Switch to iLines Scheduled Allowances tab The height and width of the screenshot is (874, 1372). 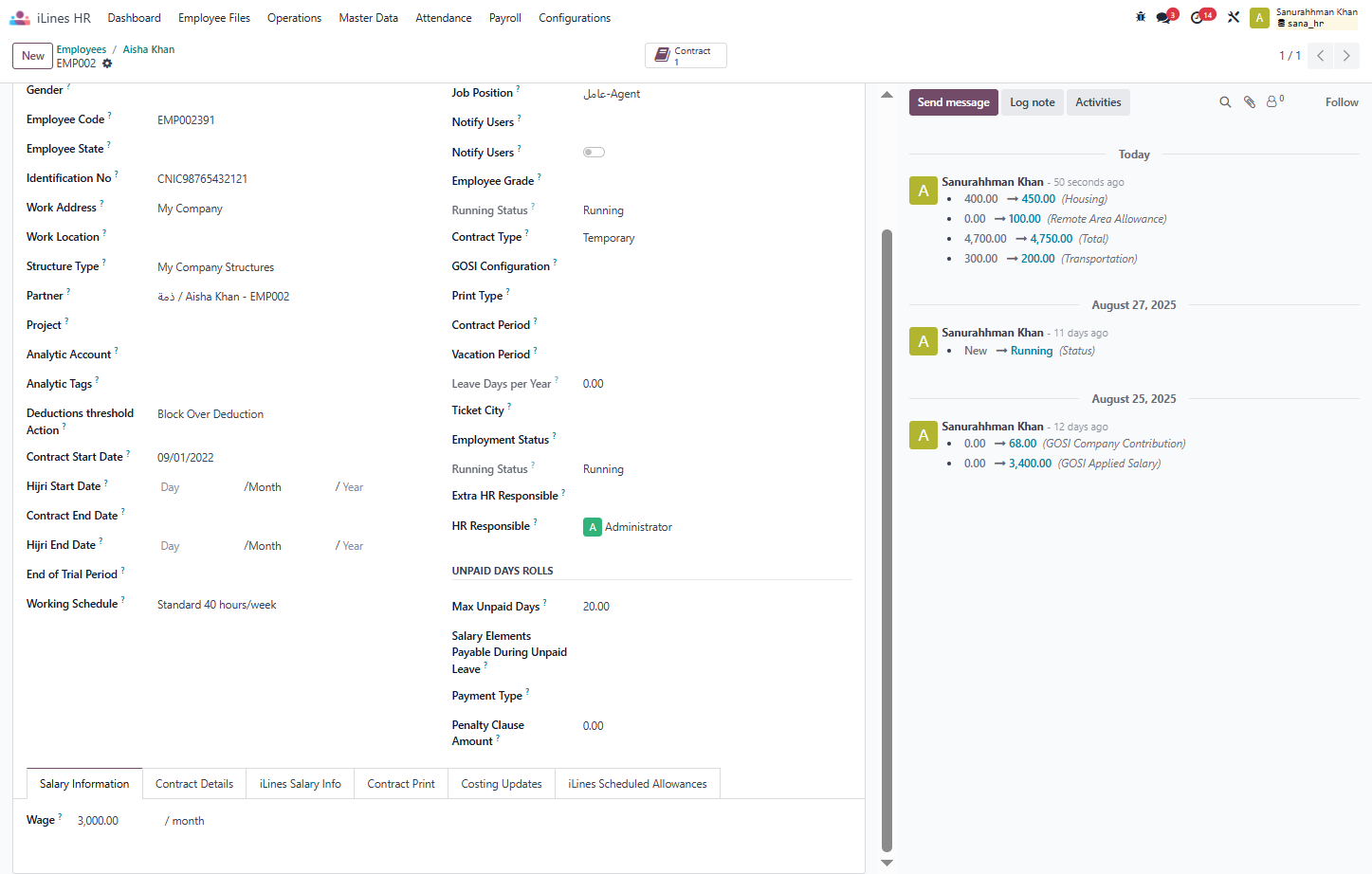click(637, 784)
